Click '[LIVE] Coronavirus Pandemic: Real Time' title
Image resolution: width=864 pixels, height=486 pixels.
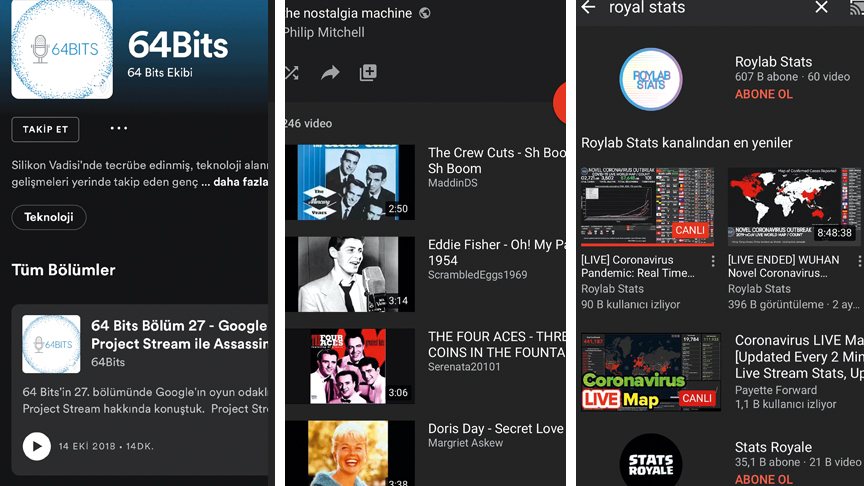pos(638,266)
